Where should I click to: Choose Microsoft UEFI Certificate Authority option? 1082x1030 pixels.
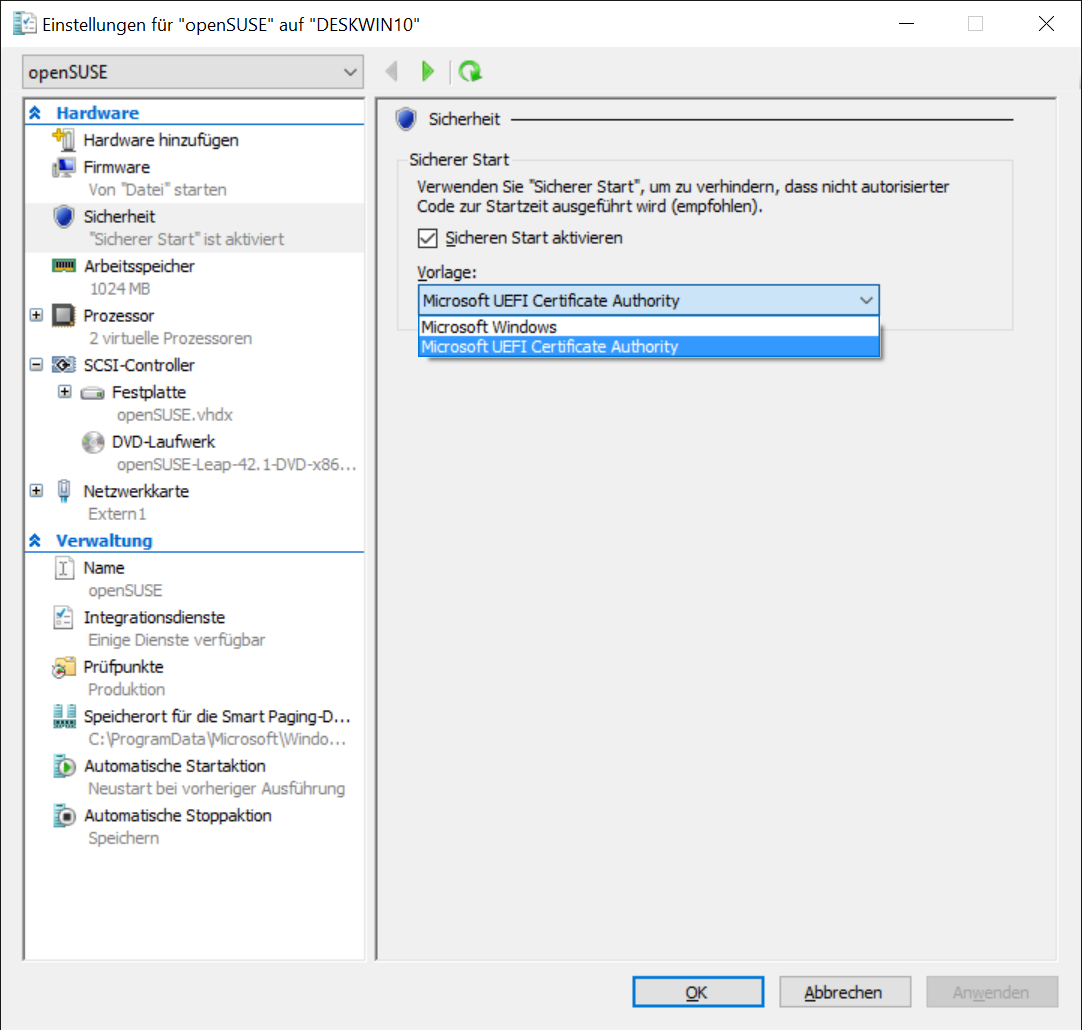click(649, 346)
